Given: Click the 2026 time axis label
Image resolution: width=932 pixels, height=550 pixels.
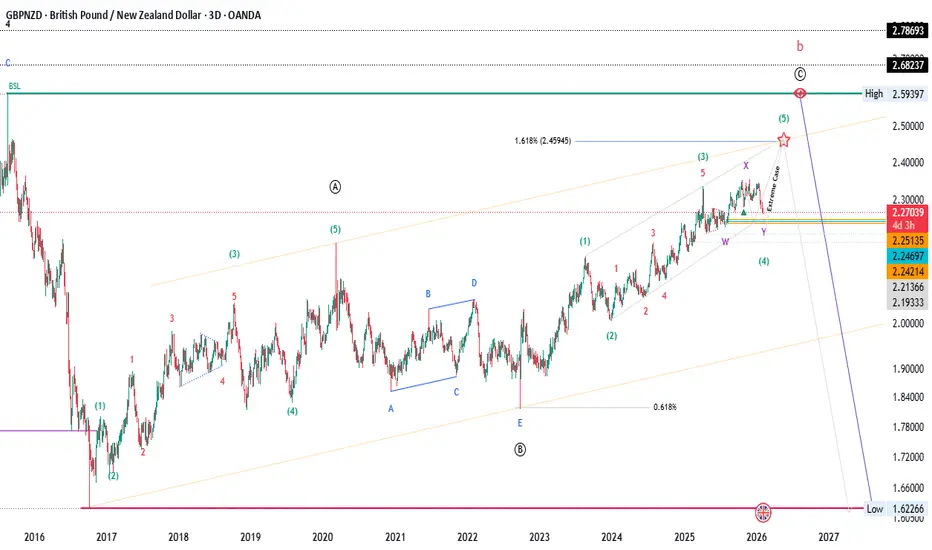Looking at the screenshot, I should coord(756,537).
